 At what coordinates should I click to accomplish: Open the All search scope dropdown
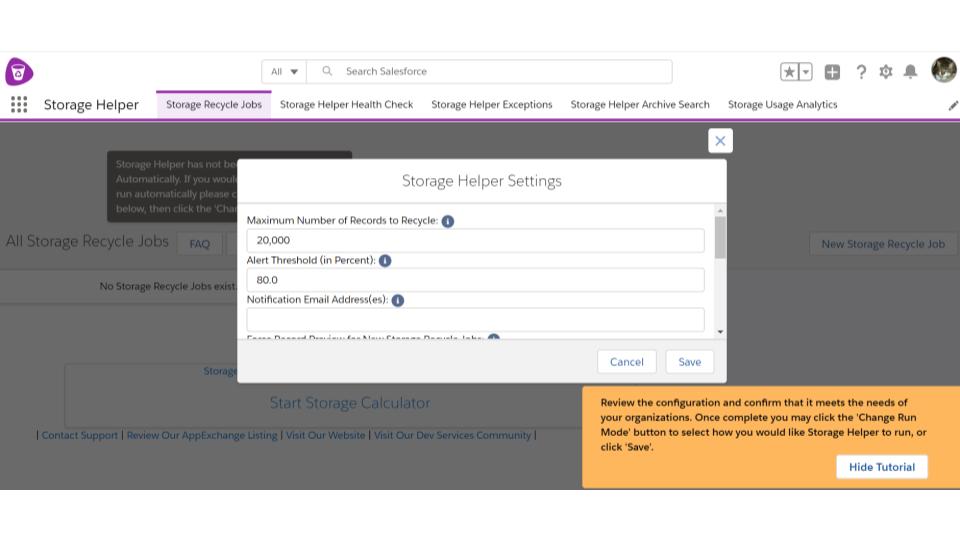[284, 72]
